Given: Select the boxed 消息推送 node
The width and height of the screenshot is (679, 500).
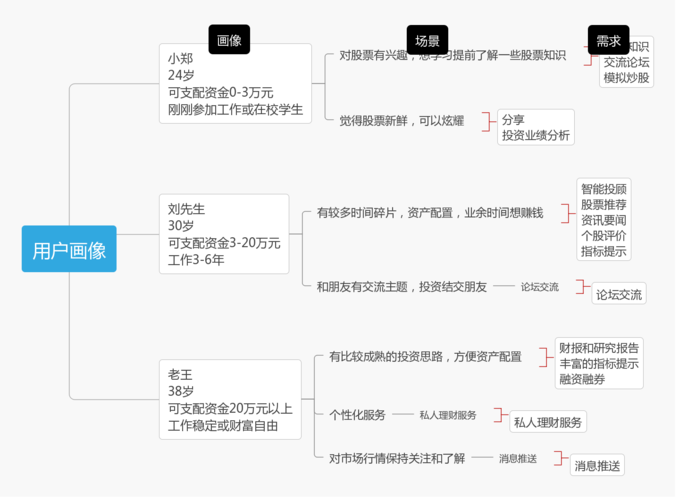Looking at the screenshot, I should 597,465.
